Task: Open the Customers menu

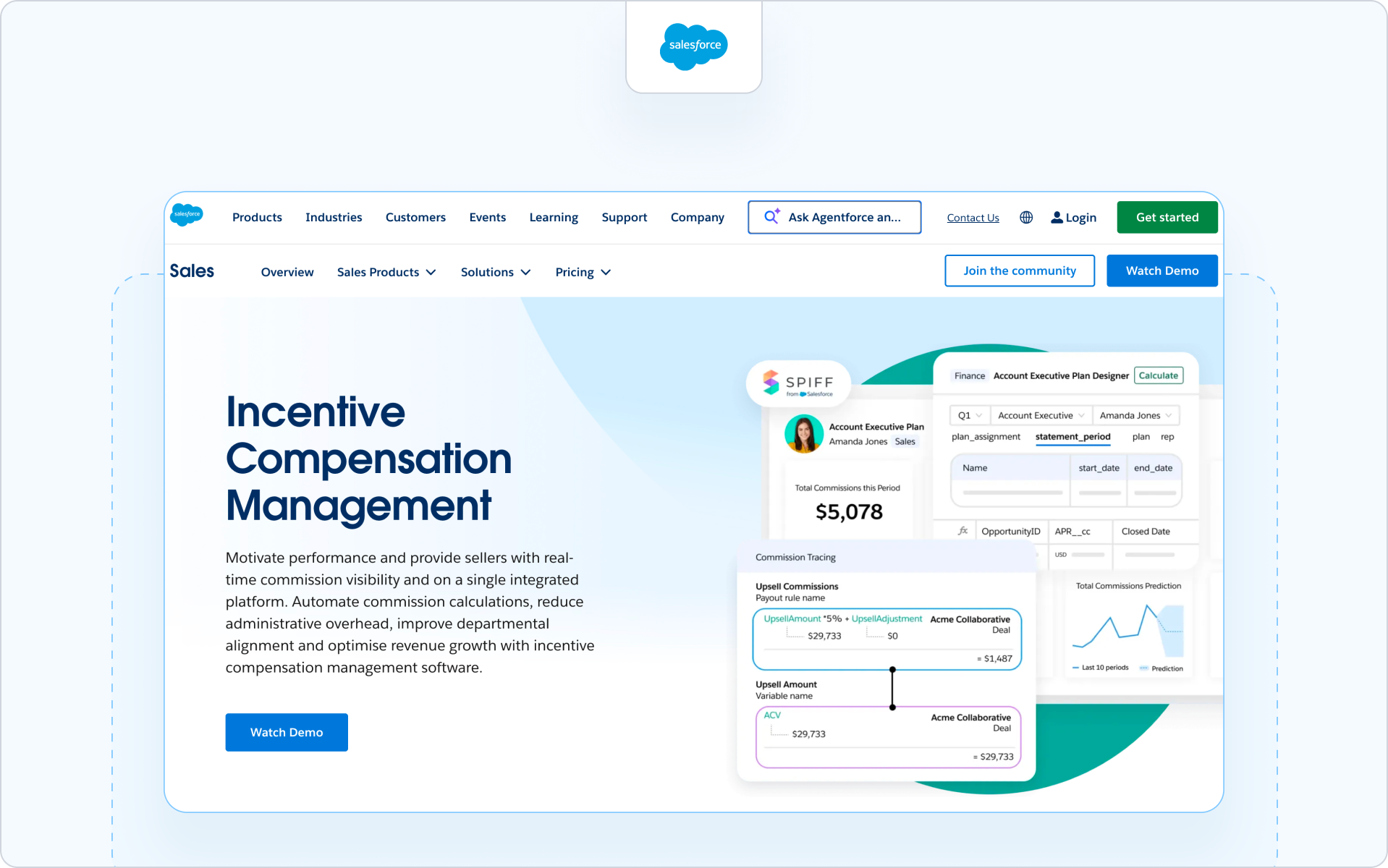Action: (415, 217)
